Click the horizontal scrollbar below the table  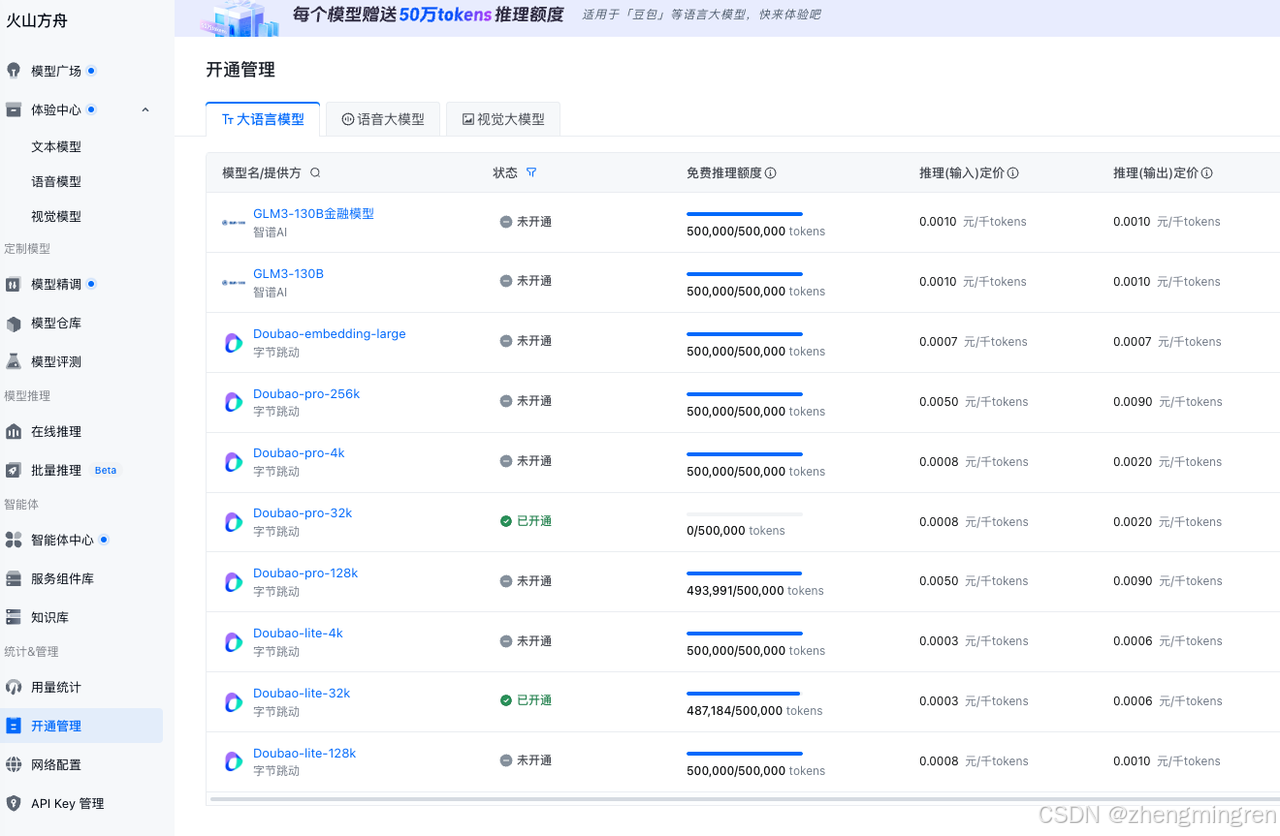tap(743, 800)
